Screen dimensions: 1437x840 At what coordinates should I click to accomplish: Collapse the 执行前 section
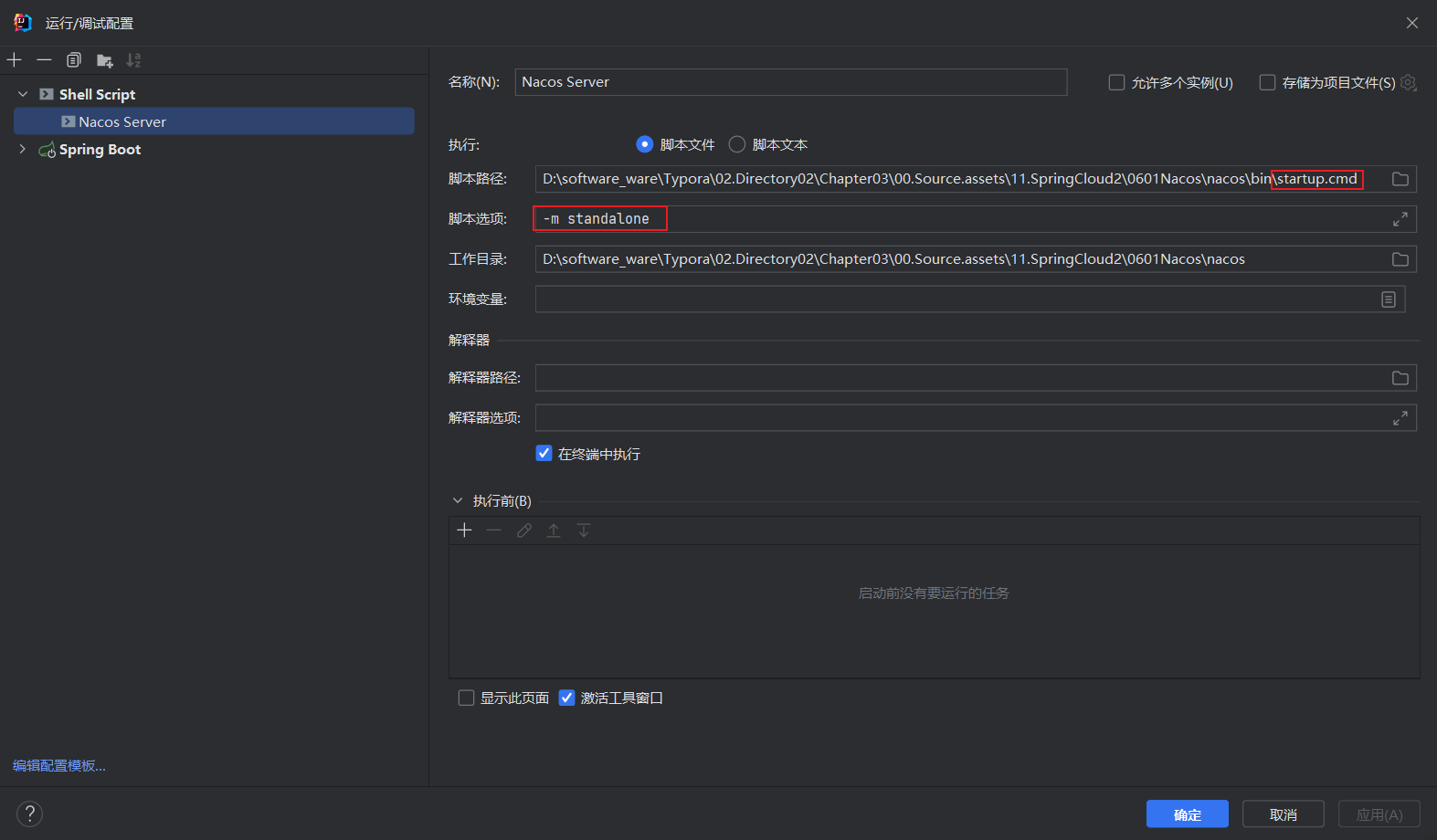(458, 500)
